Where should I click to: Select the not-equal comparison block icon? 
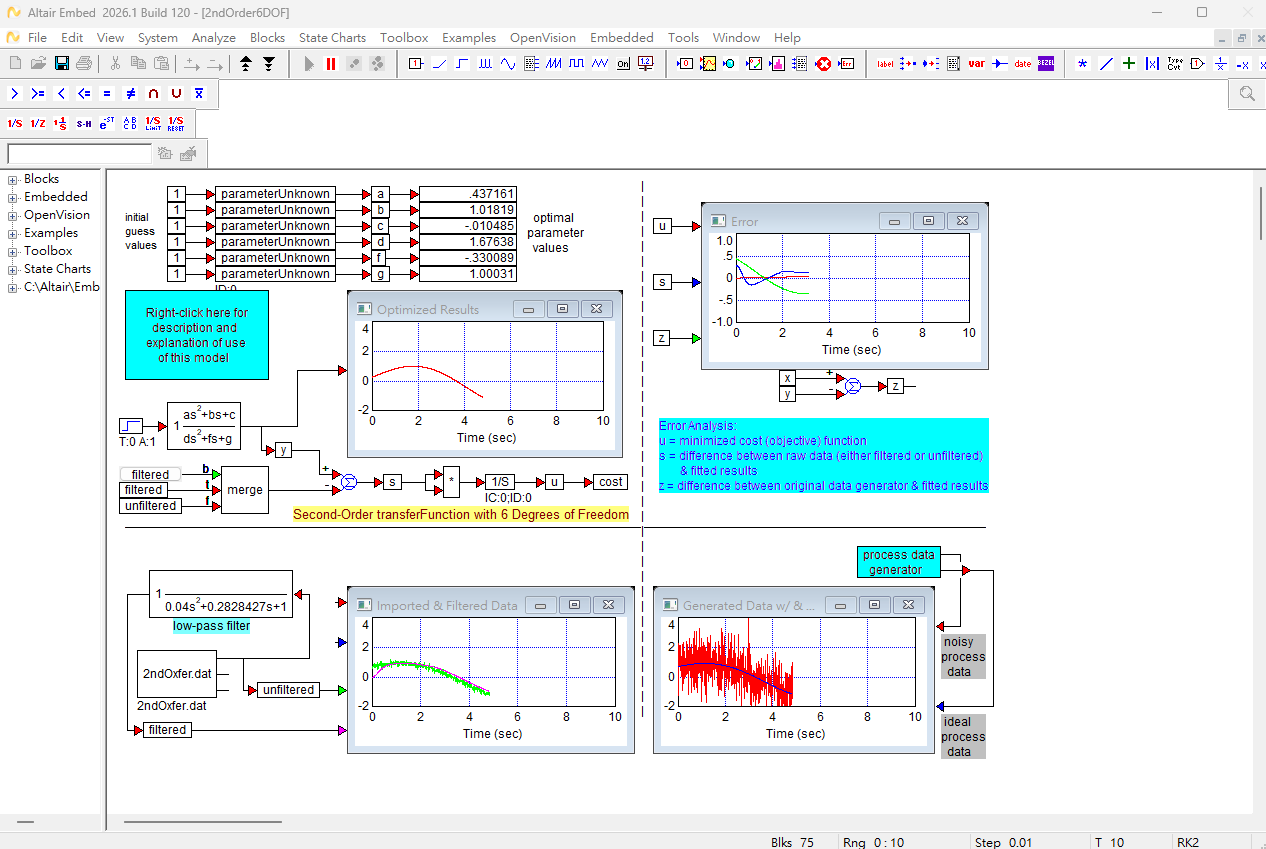[x=130, y=93]
